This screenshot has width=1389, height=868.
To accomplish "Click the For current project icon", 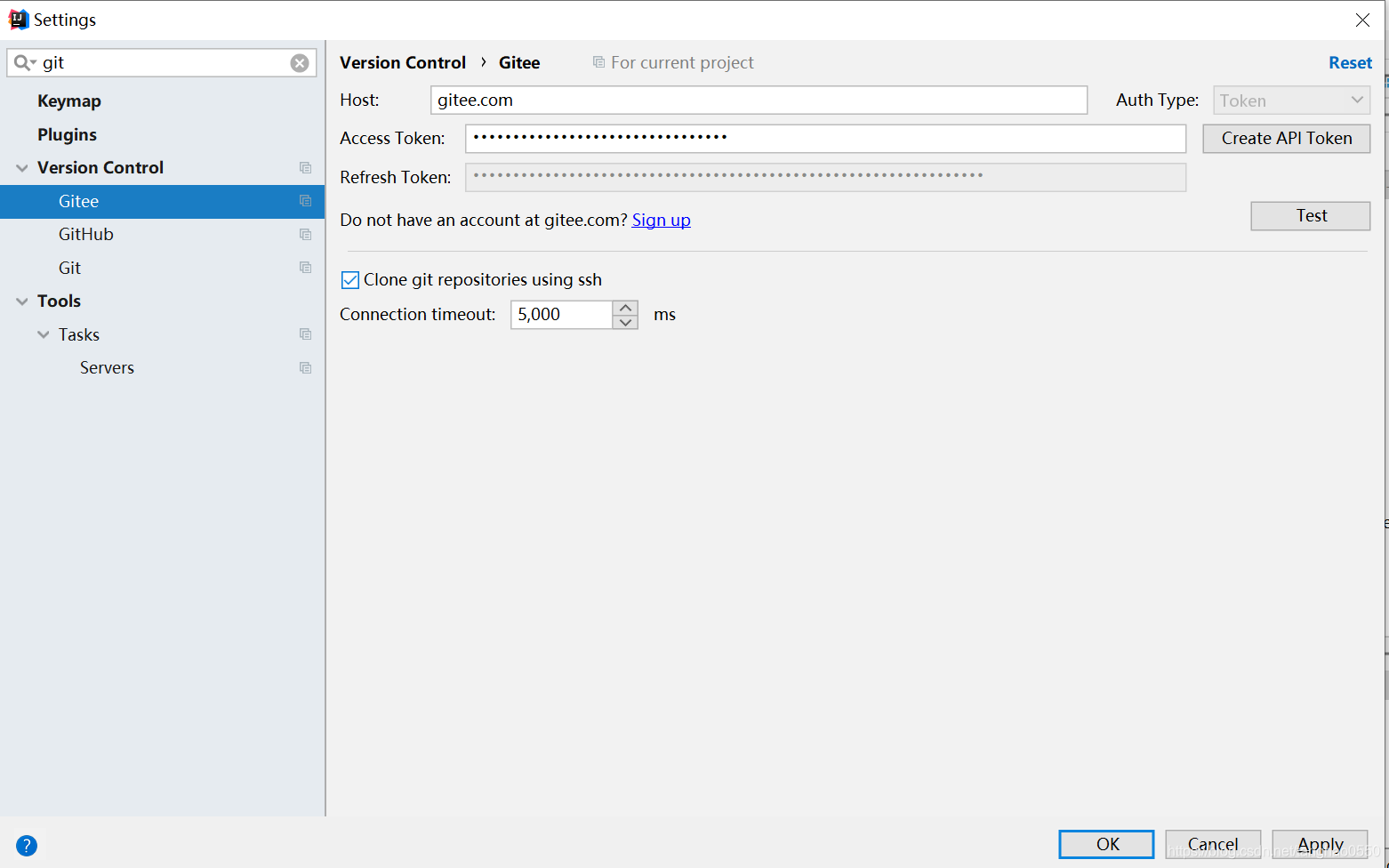I will pos(599,62).
